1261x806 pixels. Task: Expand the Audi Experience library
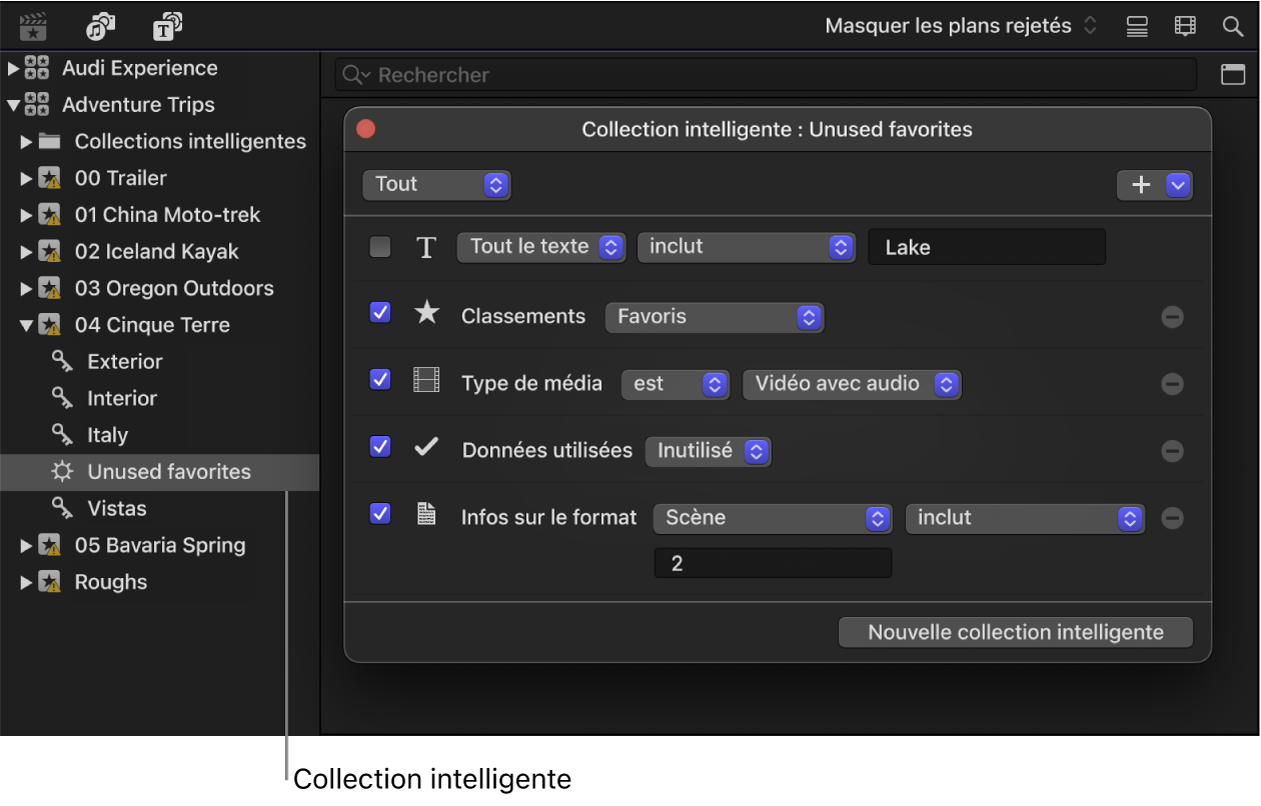[x=14, y=67]
